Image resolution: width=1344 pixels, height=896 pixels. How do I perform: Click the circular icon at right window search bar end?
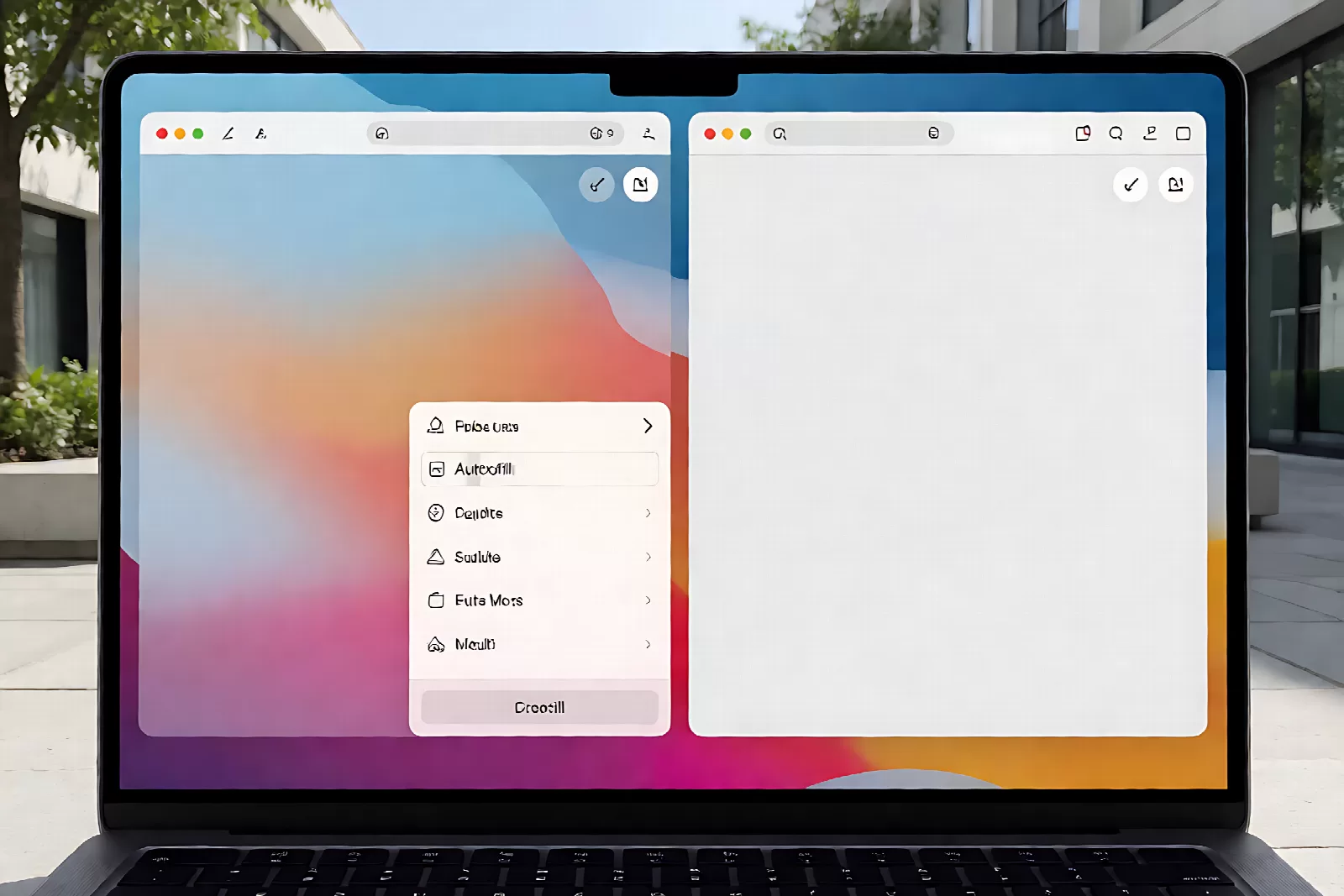(x=933, y=134)
